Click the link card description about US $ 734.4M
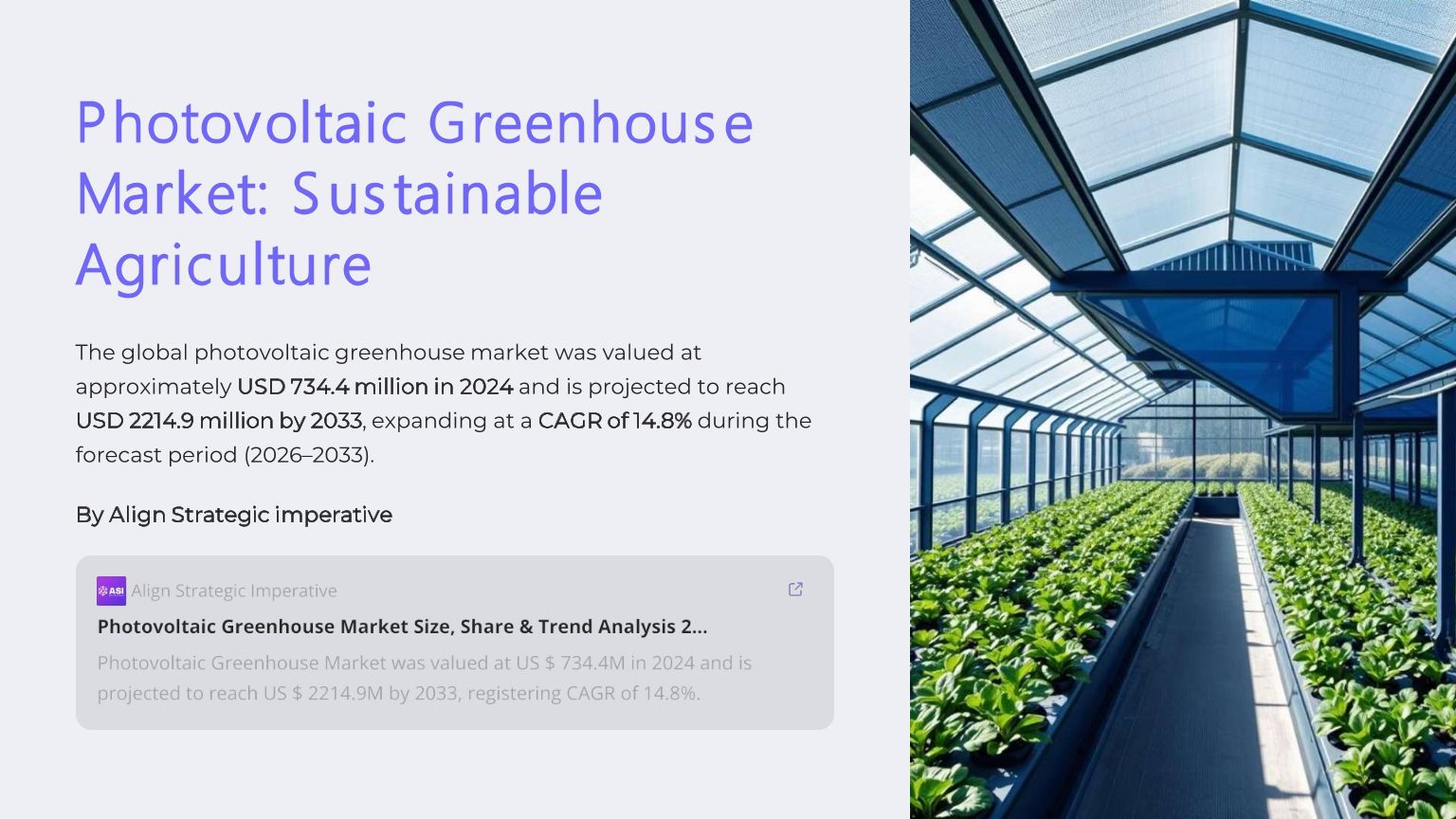This screenshot has height=819, width=1456. (x=424, y=678)
